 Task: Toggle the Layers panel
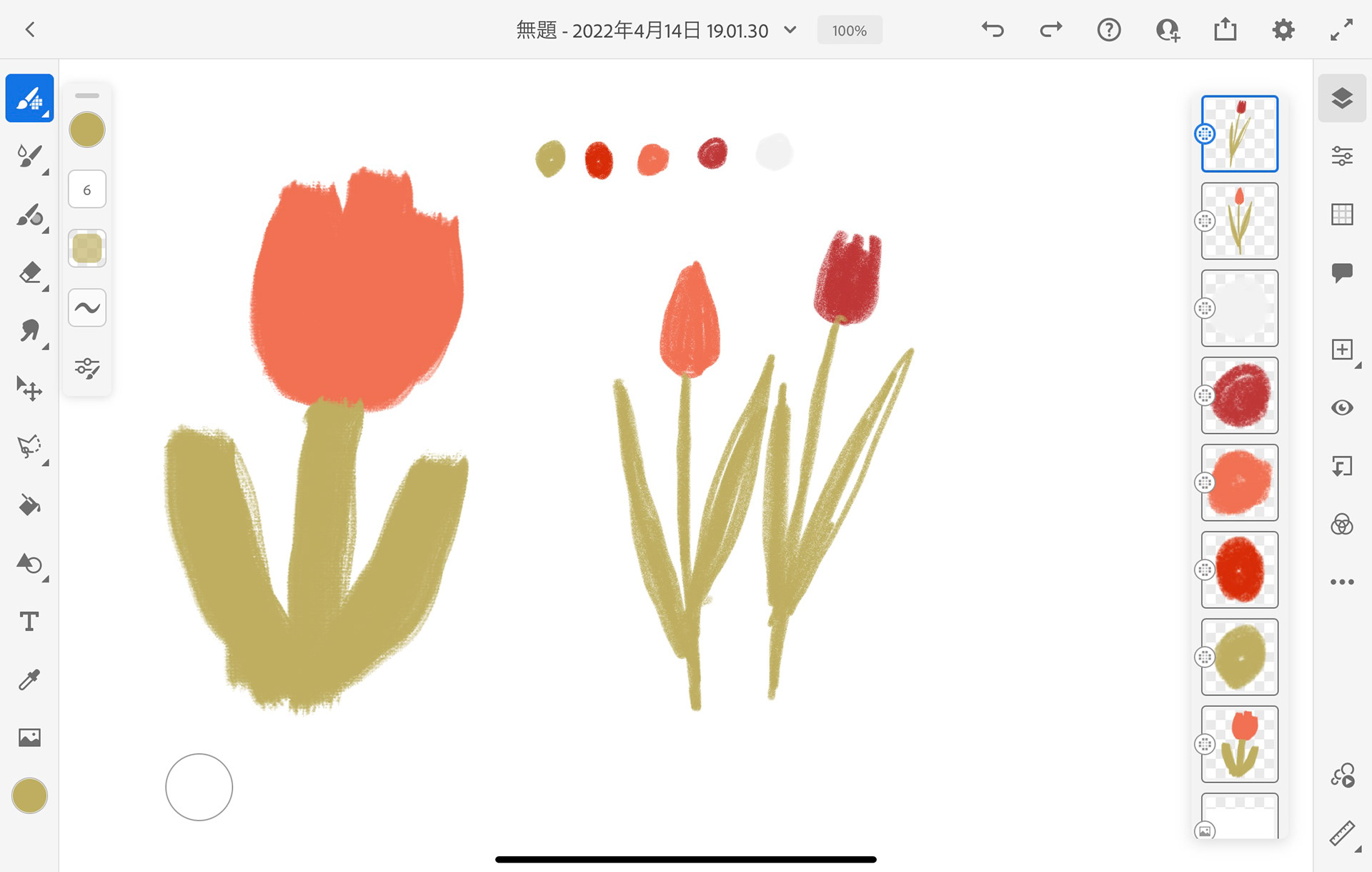pos(1342,98)
